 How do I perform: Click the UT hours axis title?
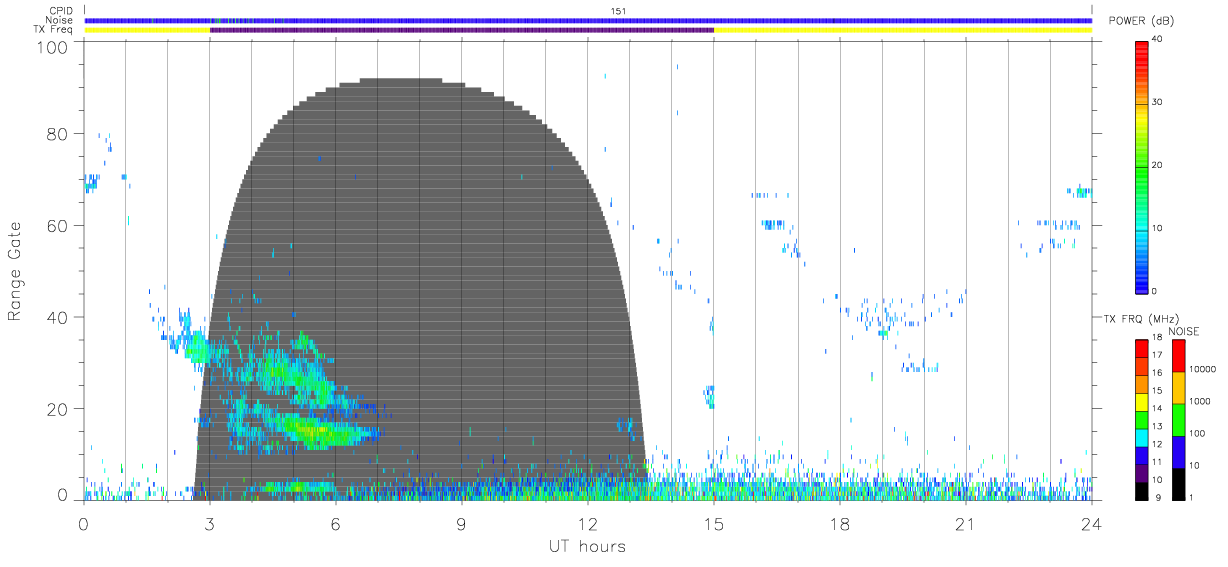pyautogui.click(x=587, y=546)
